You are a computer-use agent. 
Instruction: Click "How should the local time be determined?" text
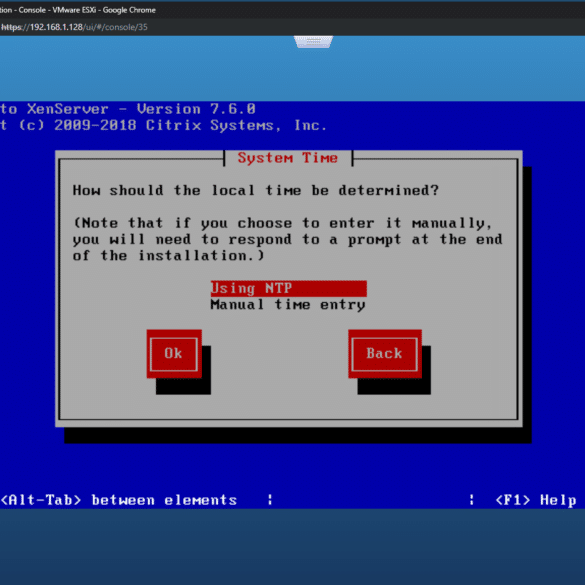point(256,190)
